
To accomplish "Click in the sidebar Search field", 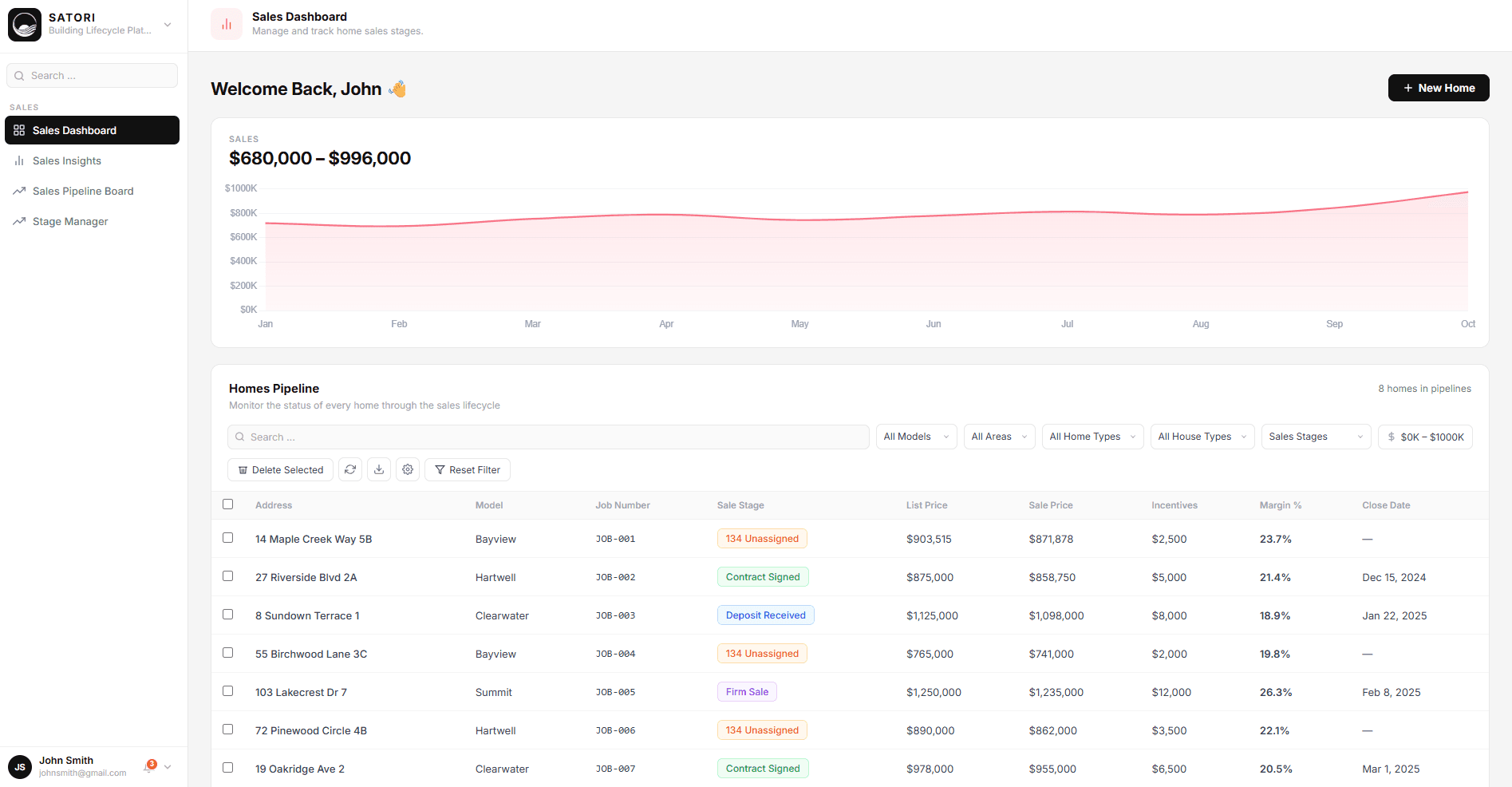I will coord(92,76).
